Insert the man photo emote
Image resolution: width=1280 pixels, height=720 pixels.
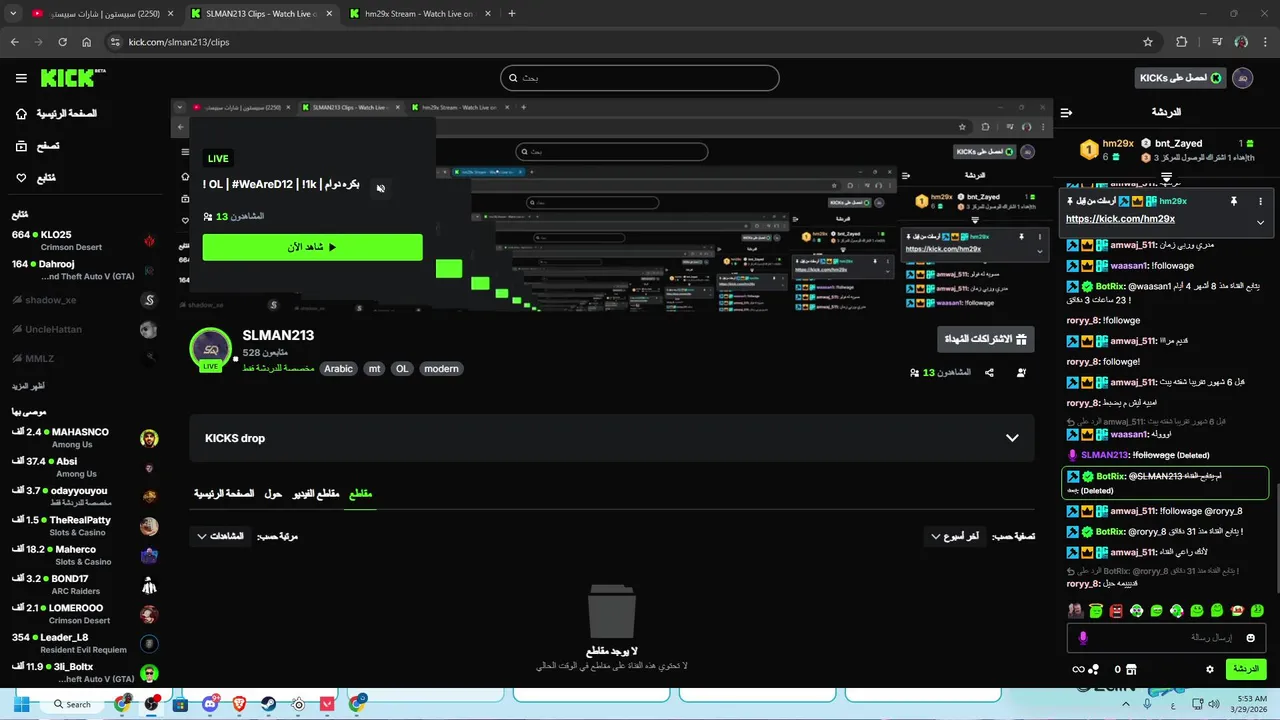(1075, 610)
